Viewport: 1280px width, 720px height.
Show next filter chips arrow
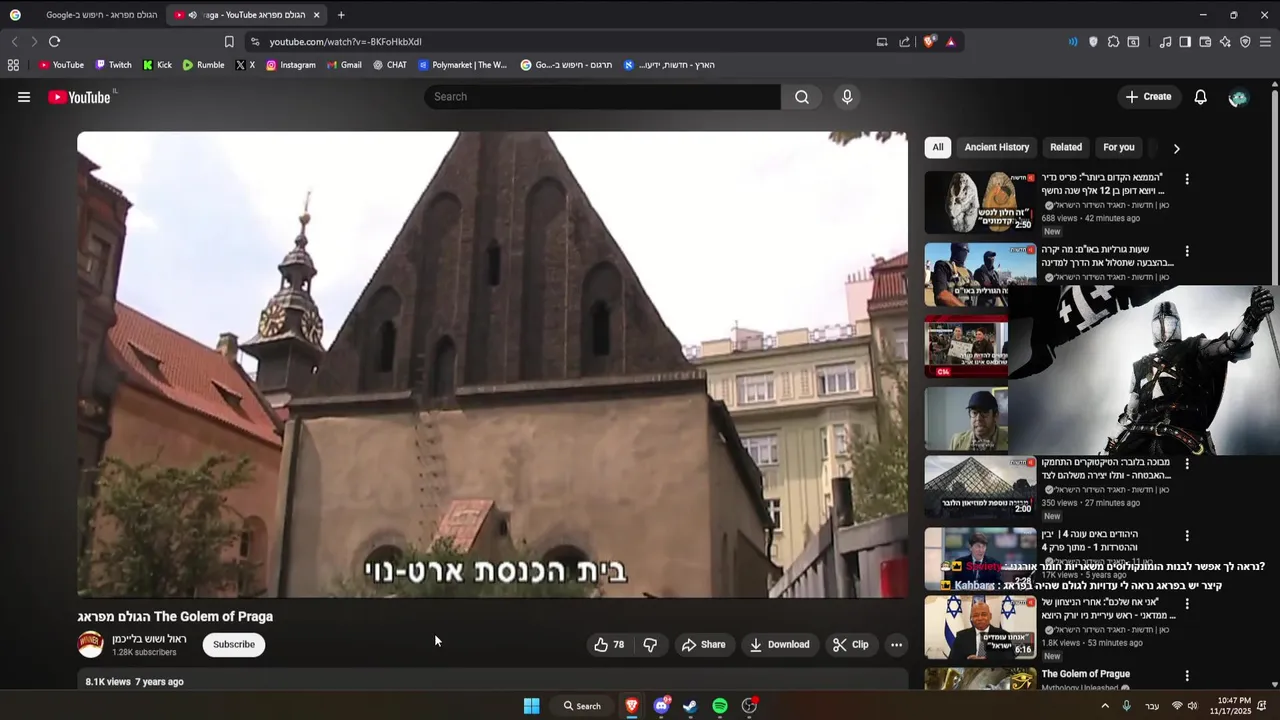click(1176, 148)
